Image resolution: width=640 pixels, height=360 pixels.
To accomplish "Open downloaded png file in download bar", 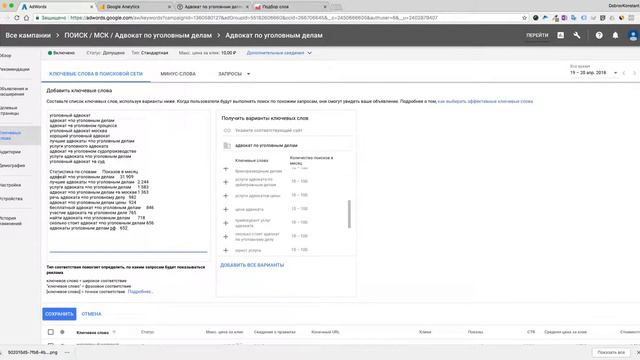I will pos(33,352).
